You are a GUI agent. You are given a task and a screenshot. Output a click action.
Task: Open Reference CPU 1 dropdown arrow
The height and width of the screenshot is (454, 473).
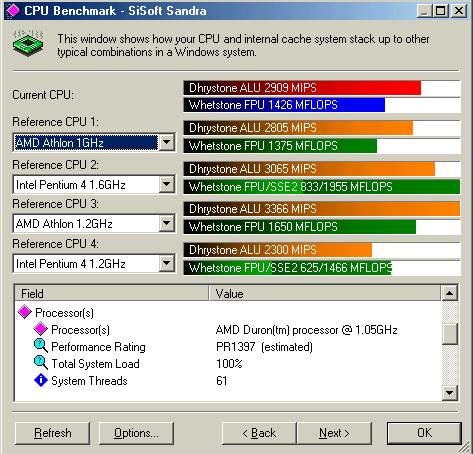[166, 143]
